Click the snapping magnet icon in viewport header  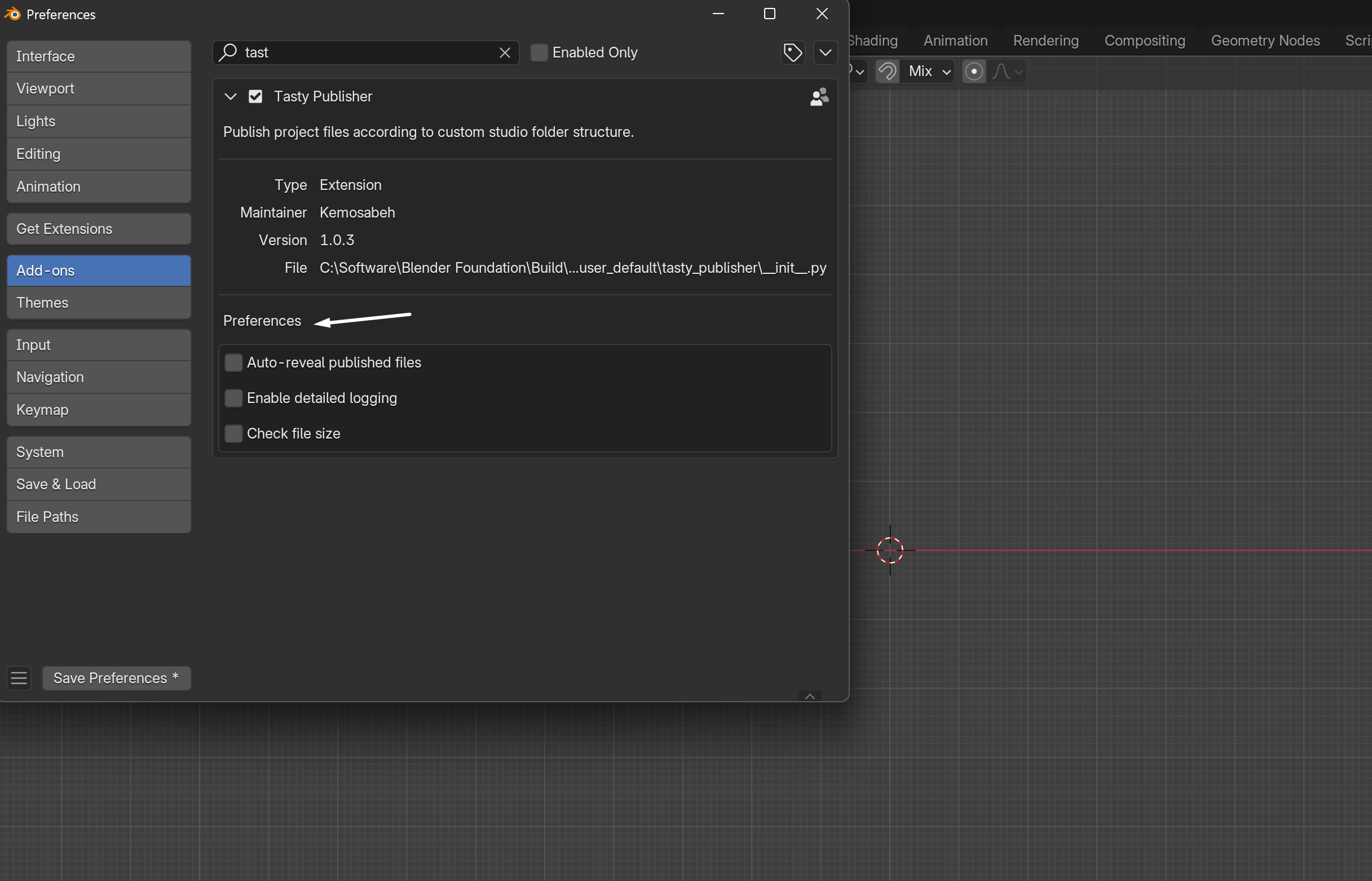pyautogui.click(x=887, y=72)
